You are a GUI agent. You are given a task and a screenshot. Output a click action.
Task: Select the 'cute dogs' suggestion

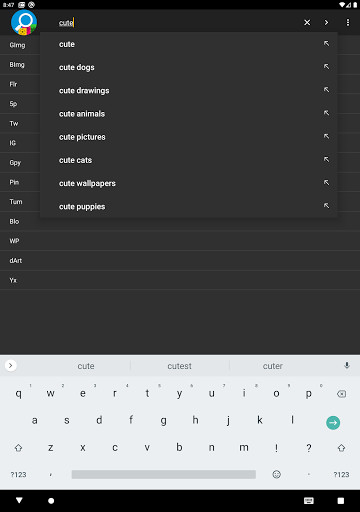coord(189,67)
